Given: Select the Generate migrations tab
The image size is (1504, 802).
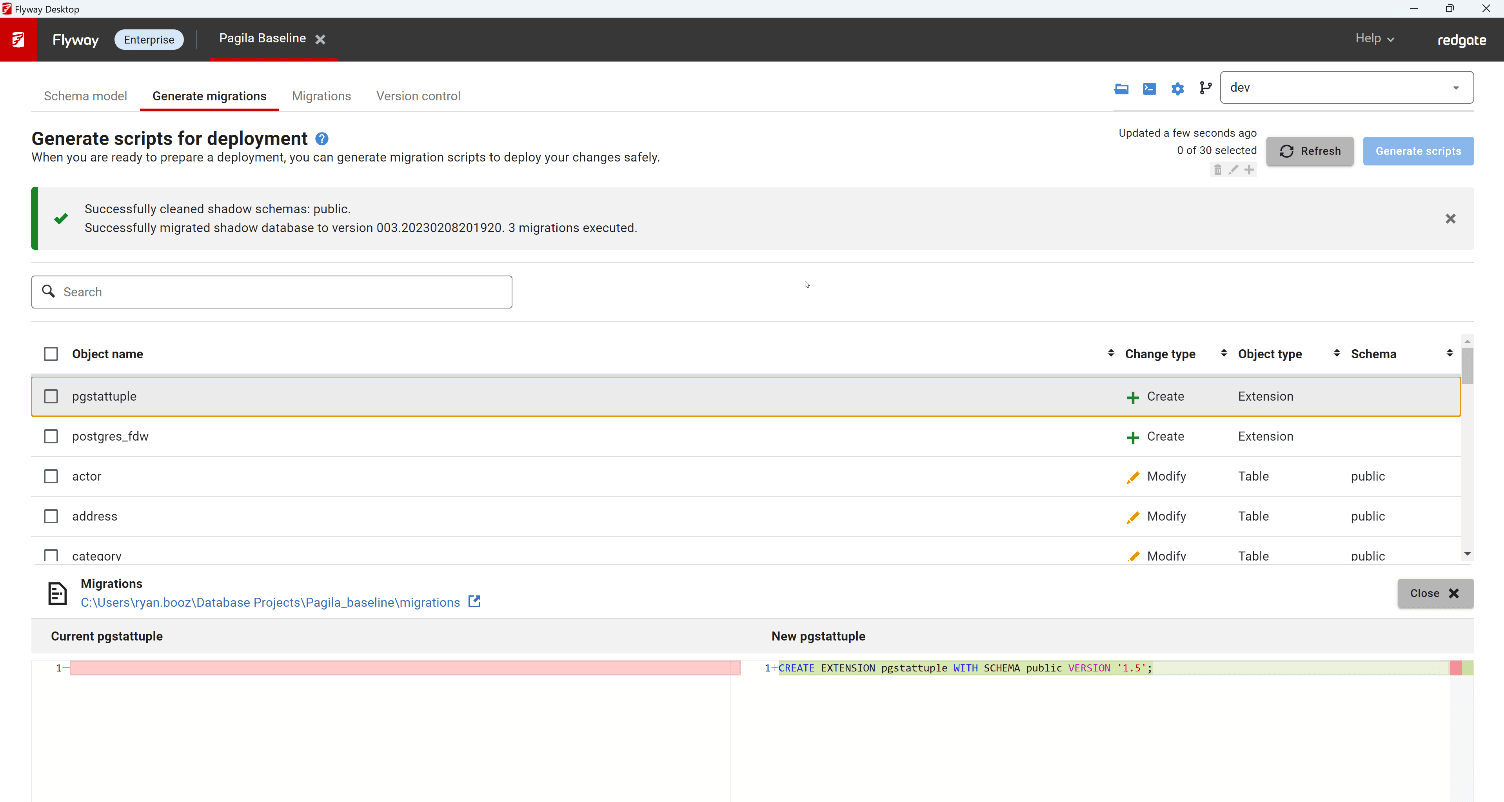Looking at the screenshot, I should point(209,96).
